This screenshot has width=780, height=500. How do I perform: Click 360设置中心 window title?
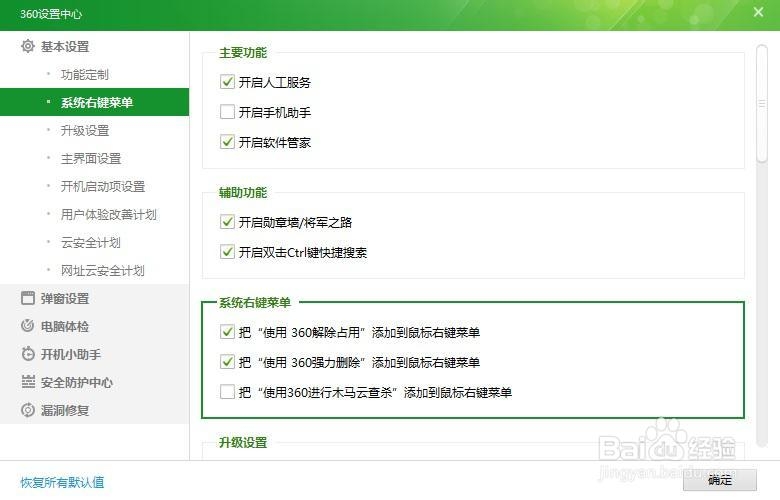tap(51, 14)
